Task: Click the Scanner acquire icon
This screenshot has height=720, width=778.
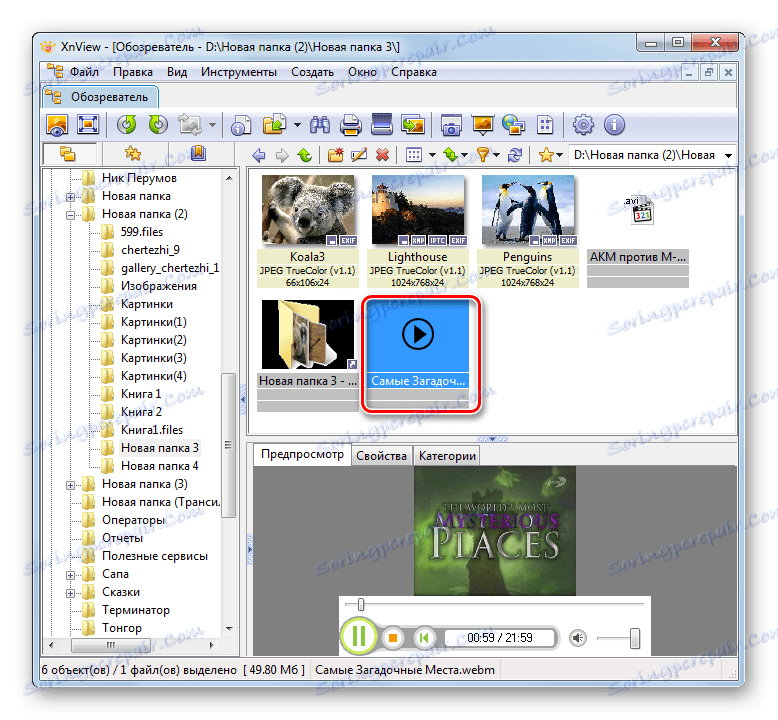Action: click(382, 124)
